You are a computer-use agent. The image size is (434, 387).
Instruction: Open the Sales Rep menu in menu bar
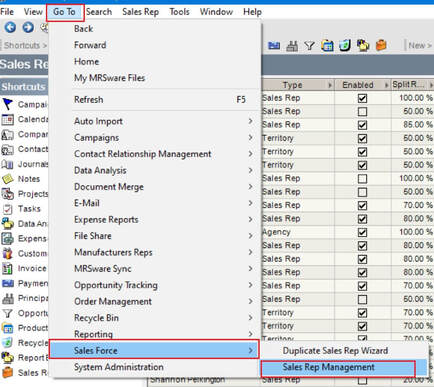[140, 12]
